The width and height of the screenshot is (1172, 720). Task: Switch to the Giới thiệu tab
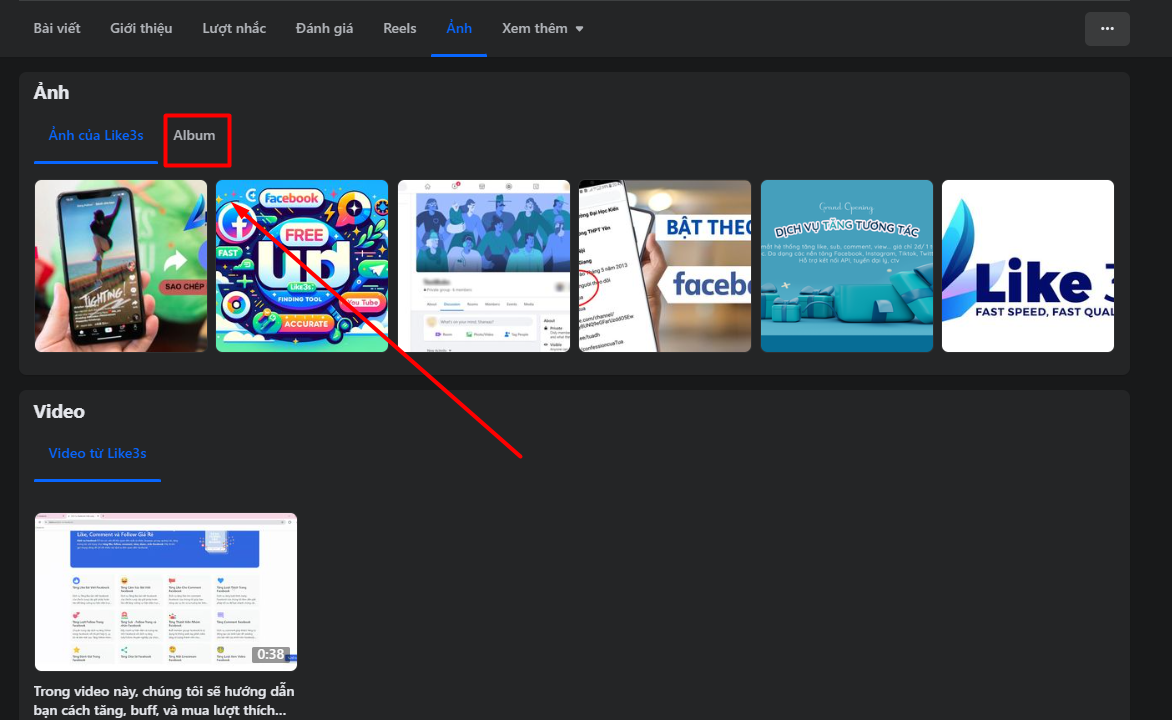141,28
